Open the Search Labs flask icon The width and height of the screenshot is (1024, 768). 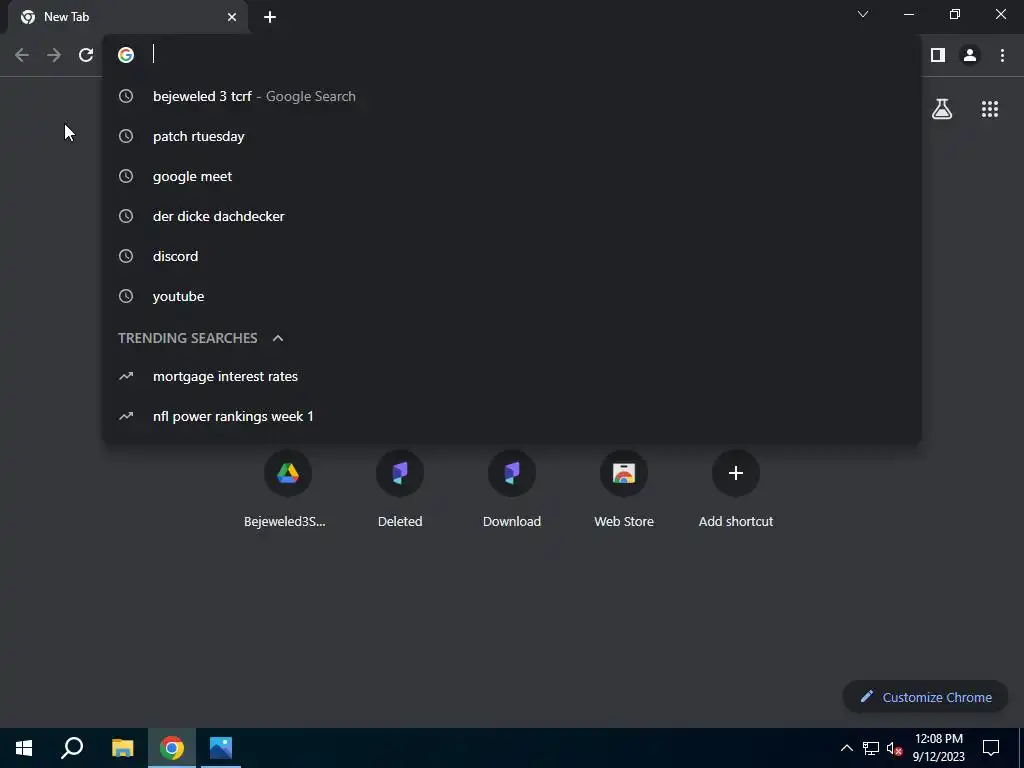coord(942,109)
